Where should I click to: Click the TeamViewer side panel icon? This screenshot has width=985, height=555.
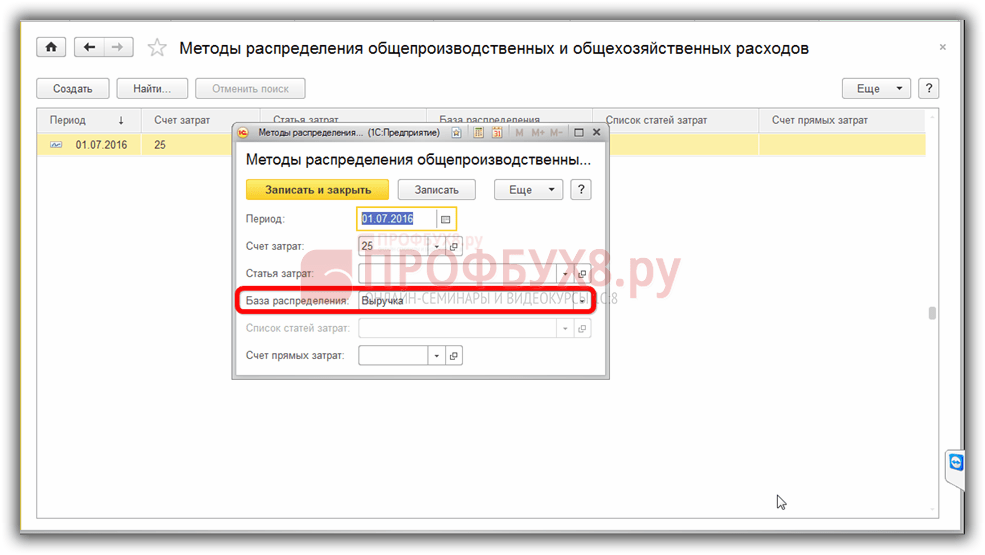coord(955,462)
